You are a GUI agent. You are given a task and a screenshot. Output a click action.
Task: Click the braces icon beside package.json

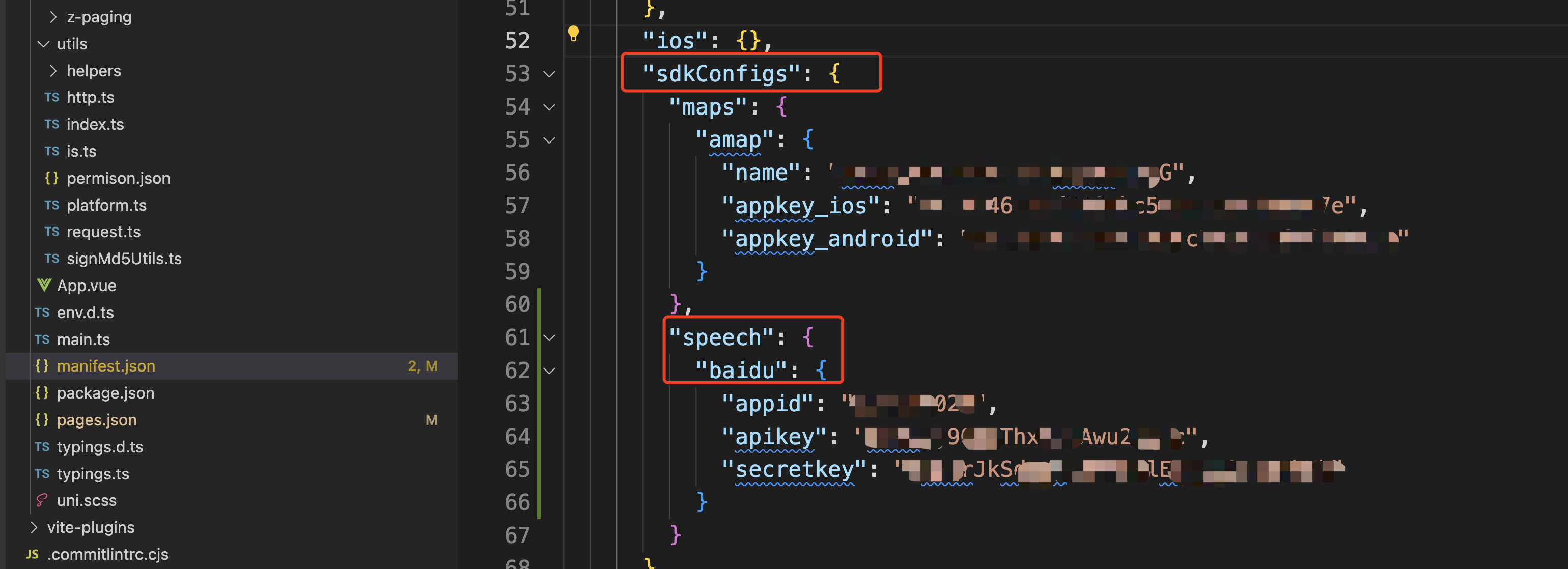(42, 392)
